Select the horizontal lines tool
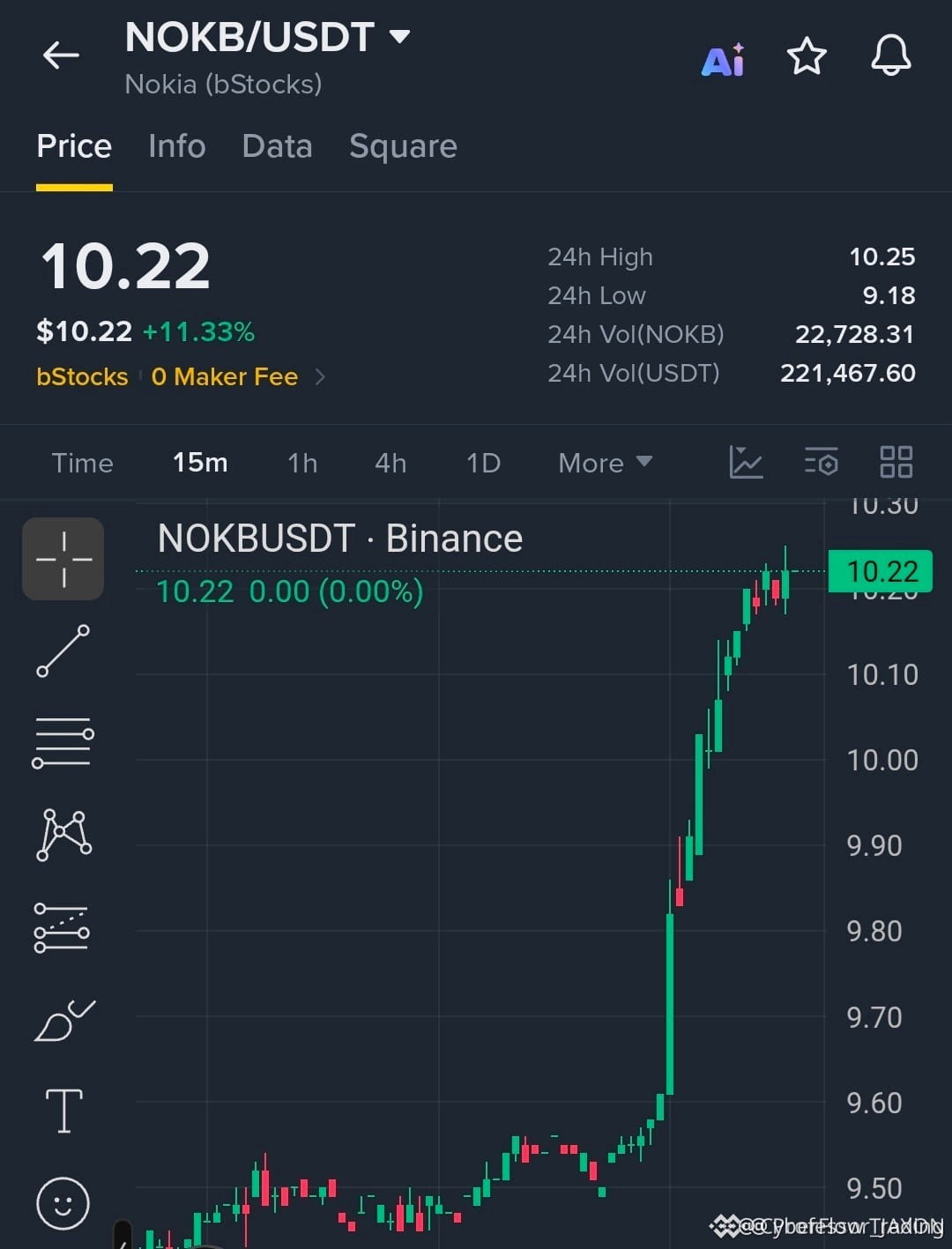This screenshot has height=1249, width=952. tap(63, 742)
